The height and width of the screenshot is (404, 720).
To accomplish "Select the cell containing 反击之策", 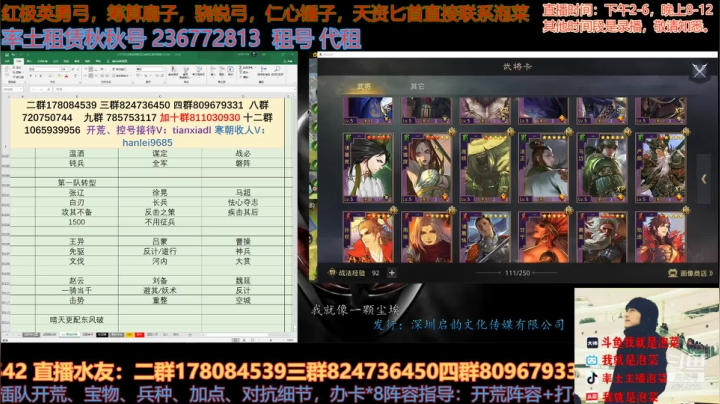I will 160,212.
